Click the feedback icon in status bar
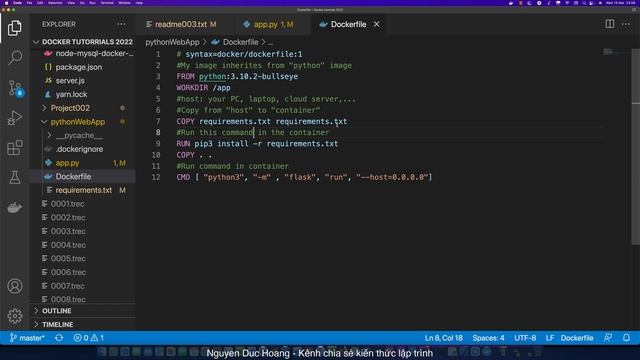This screenshot has height=360, width=640. tap(608, 338)
